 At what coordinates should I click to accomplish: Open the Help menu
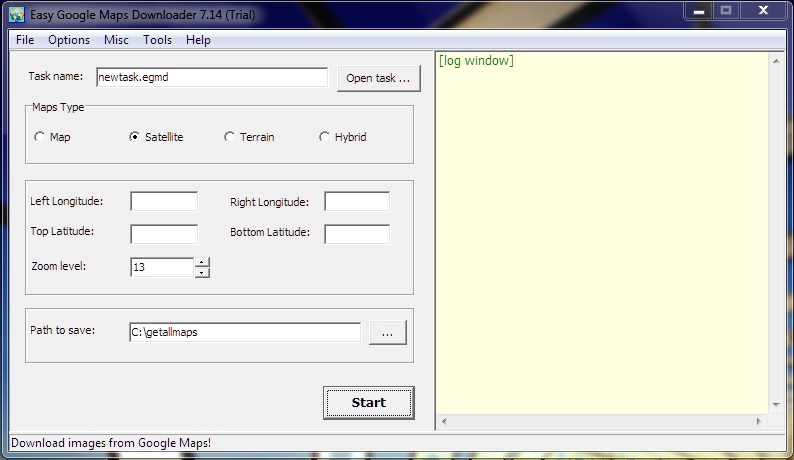tap(198, 40)
